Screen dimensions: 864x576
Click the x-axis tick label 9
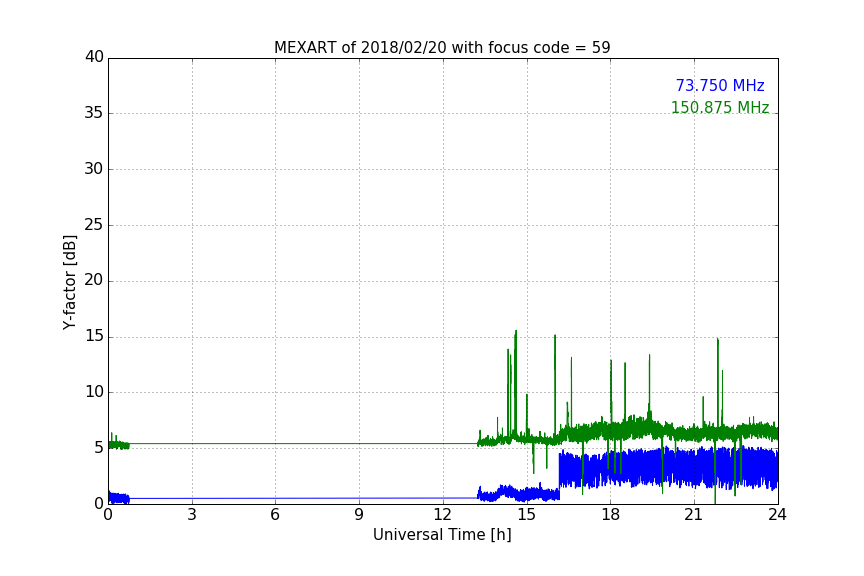(359, 515)
